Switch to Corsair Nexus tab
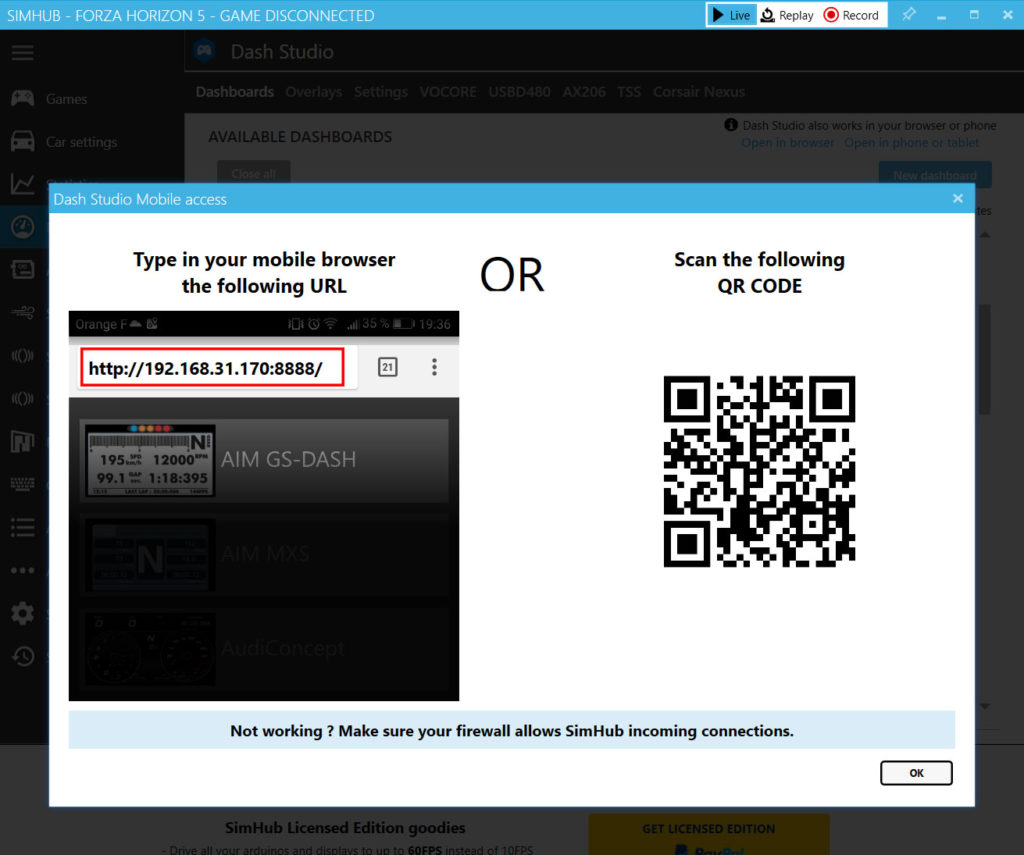 coord(699,91)
